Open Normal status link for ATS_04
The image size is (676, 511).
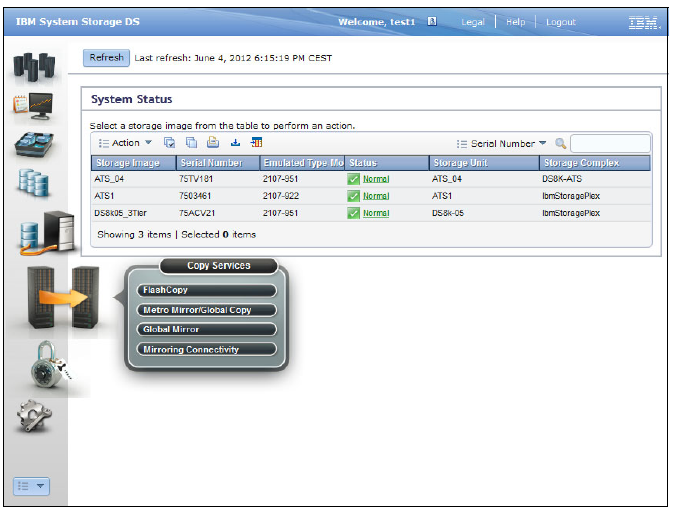376,179
